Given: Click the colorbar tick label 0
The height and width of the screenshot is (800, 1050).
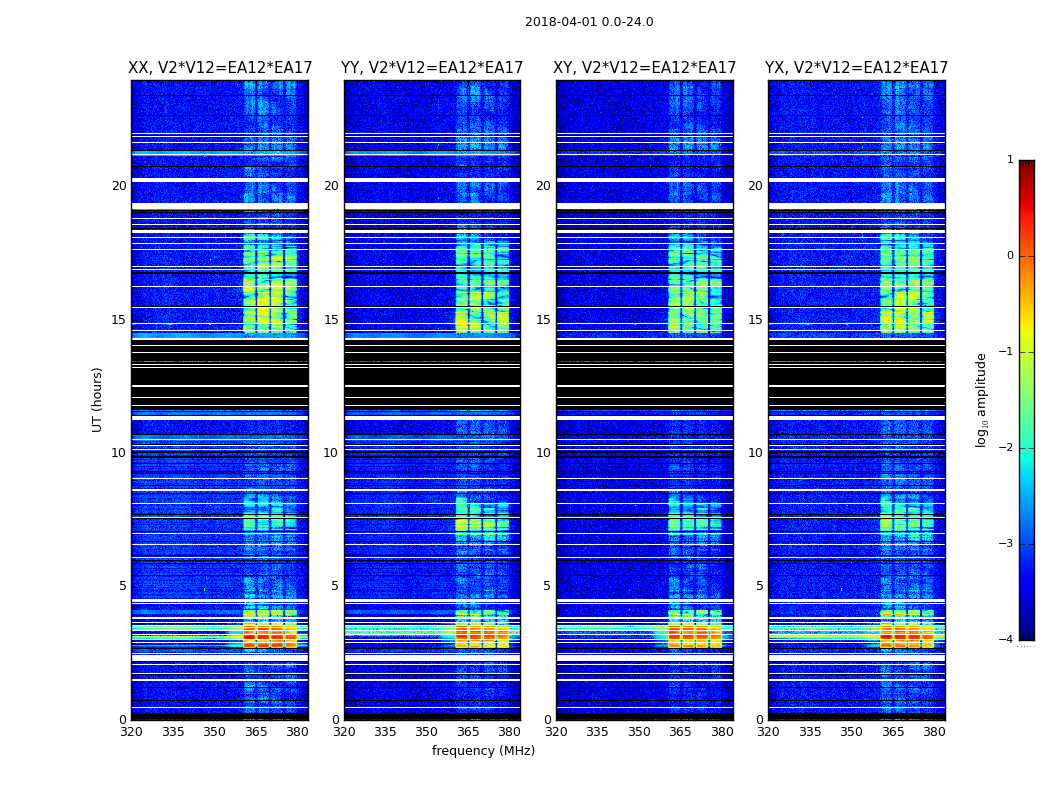Looking at the screenshot, I should point(1009,256).
